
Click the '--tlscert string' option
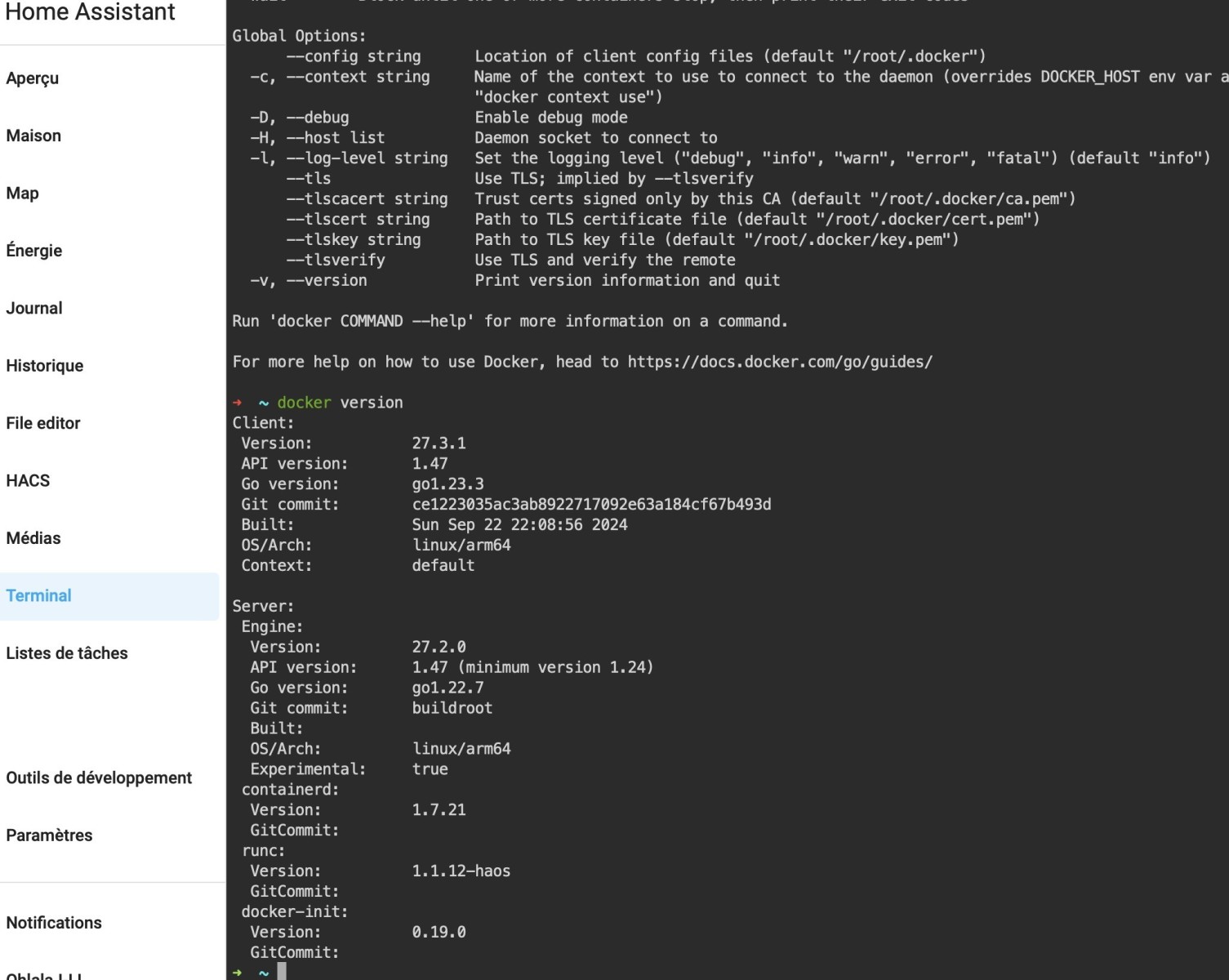tap(358, 220)
